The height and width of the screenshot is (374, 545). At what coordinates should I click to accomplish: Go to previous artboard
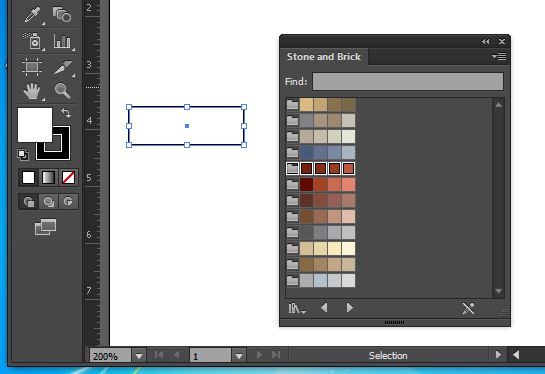(x=177, y=355)
